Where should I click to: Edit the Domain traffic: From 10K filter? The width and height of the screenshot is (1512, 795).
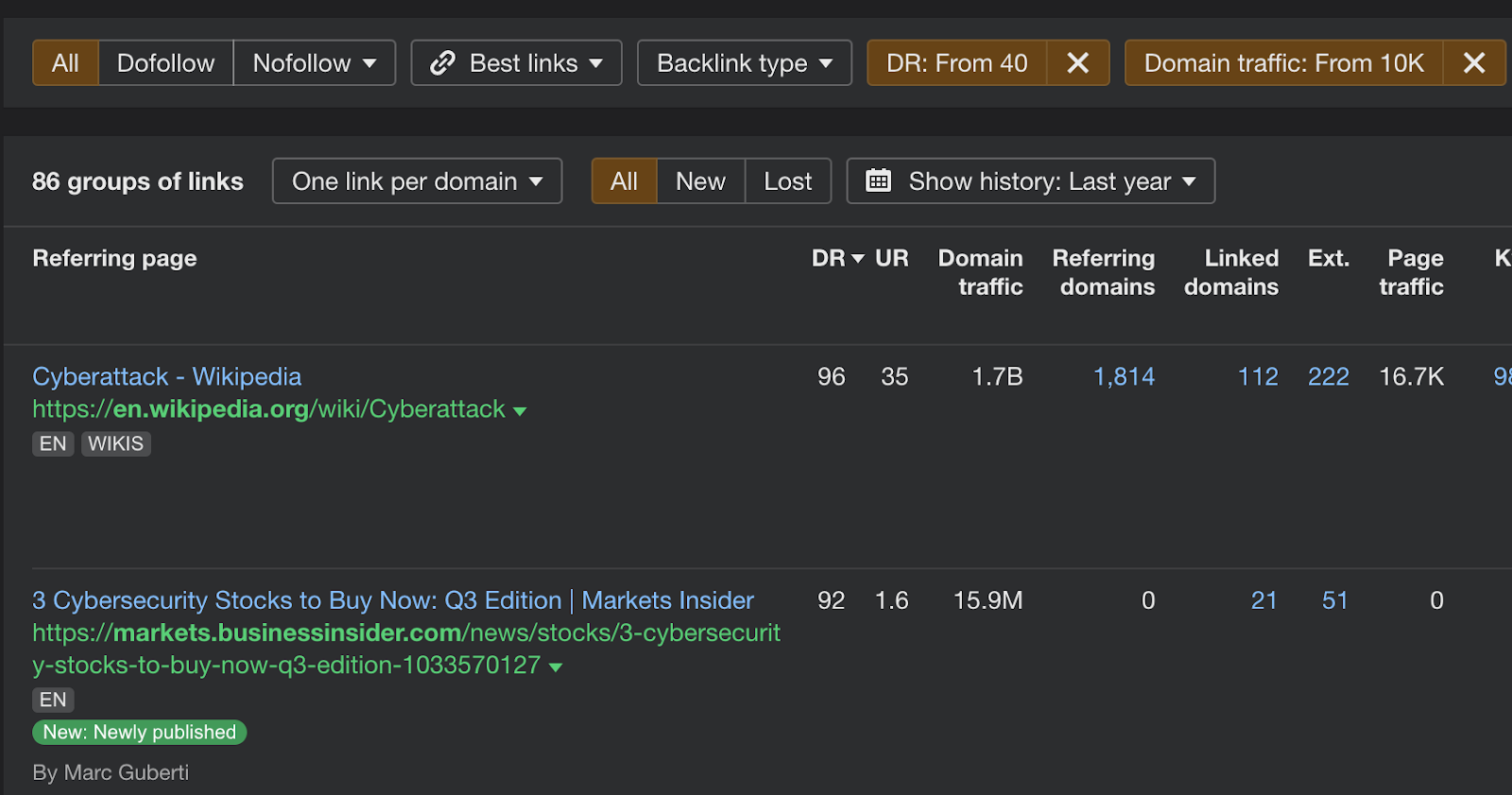pos(1283,63)
